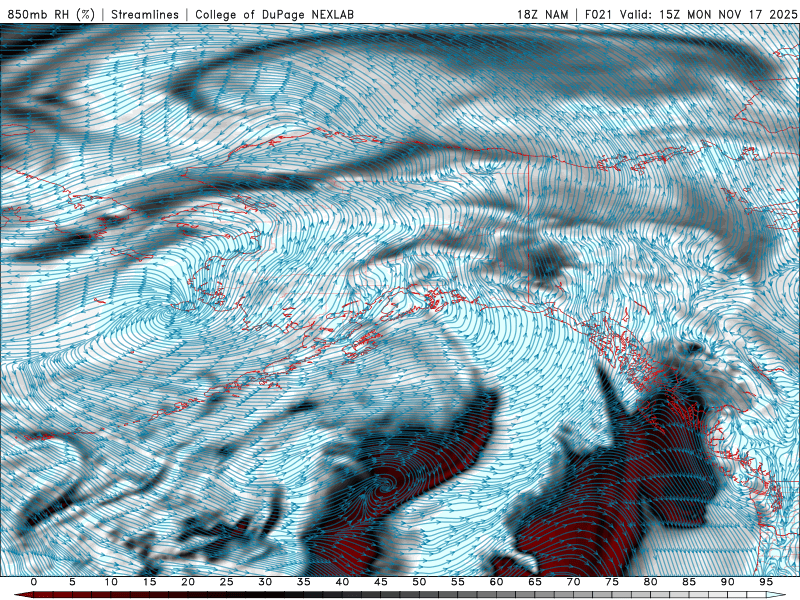Select the '35' scale label
800x600 pixels.
click(304, 582)
